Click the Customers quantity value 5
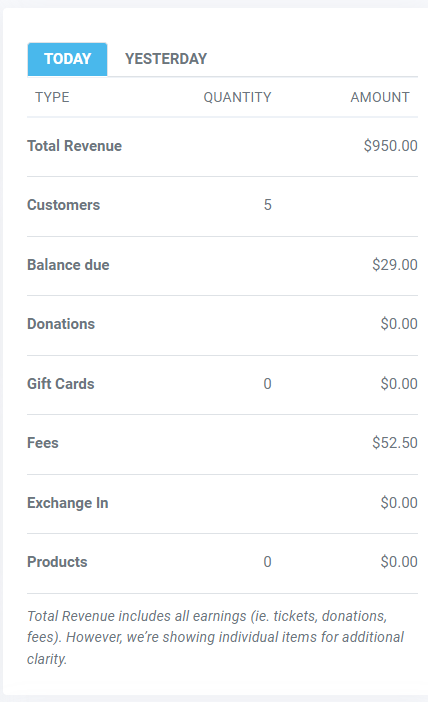Screen dimensions: 428x702 pos(267,205)
